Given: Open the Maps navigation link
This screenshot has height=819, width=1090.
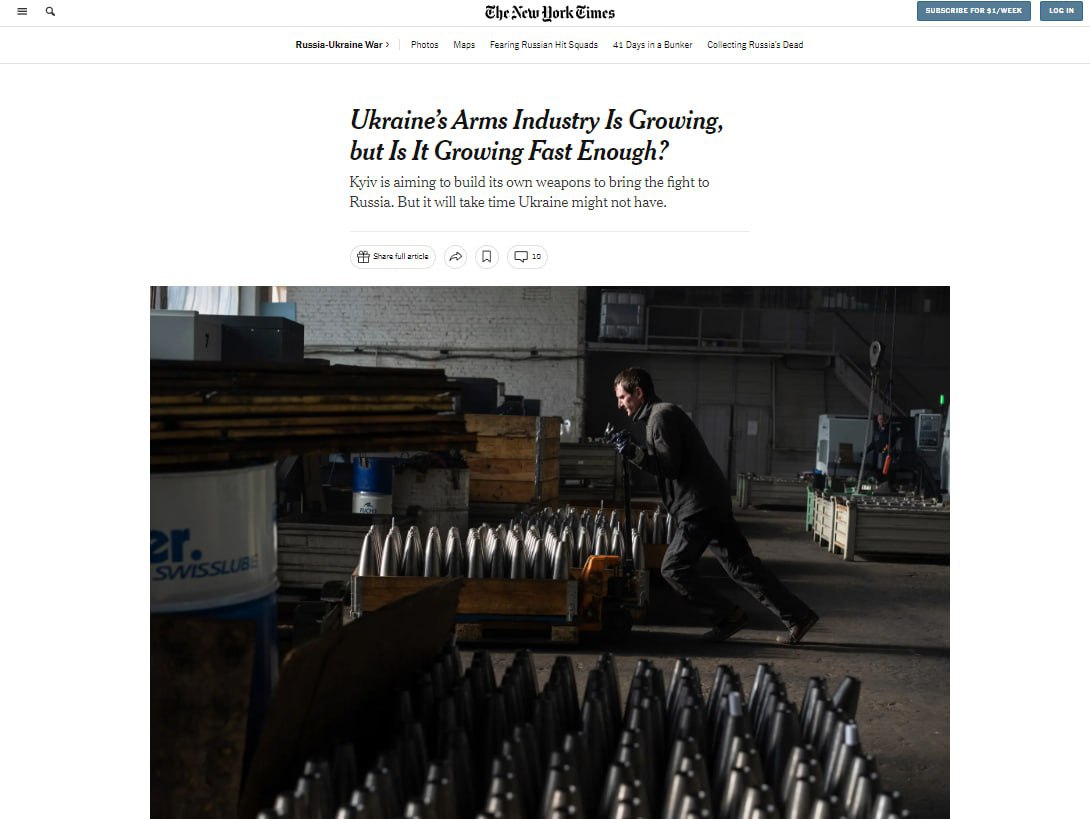Looking at the screenshot, I should pyautogui.click(x=464, y=44).
